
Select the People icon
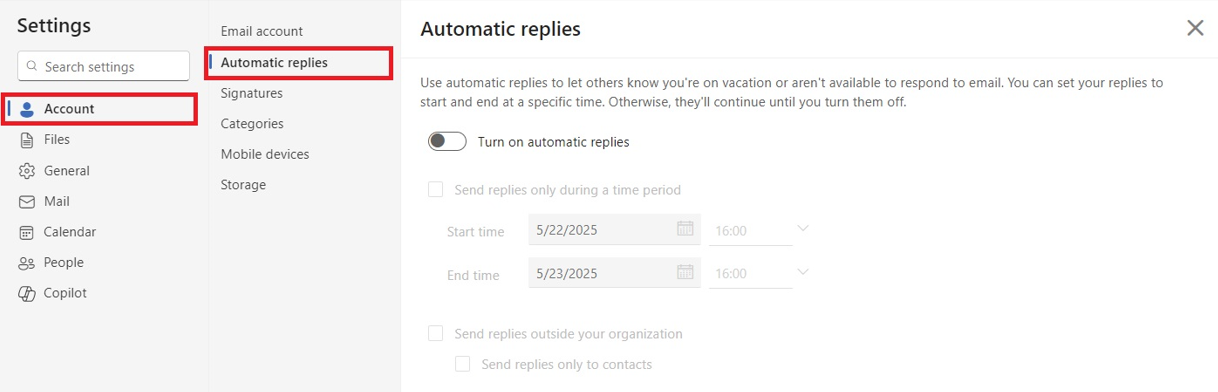click(x=27, y=263)
